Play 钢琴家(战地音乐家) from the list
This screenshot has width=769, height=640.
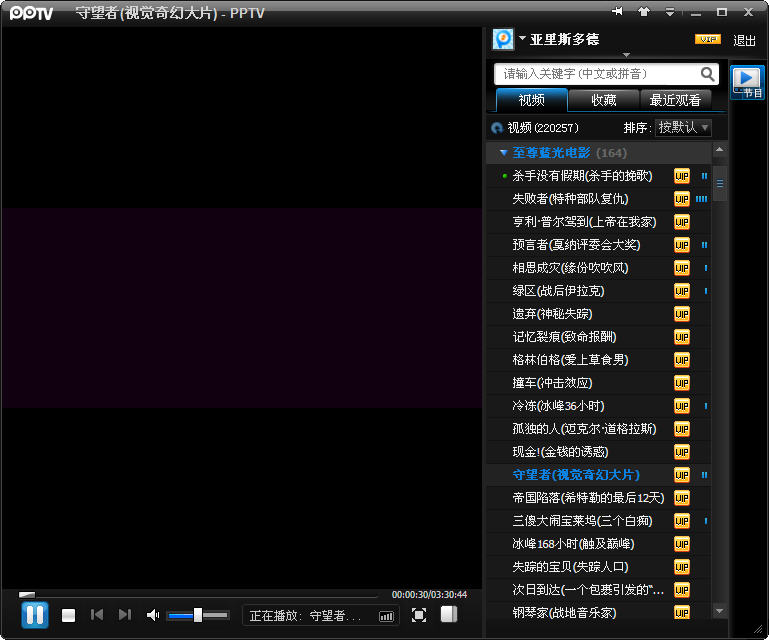click(x=564, y=612)
